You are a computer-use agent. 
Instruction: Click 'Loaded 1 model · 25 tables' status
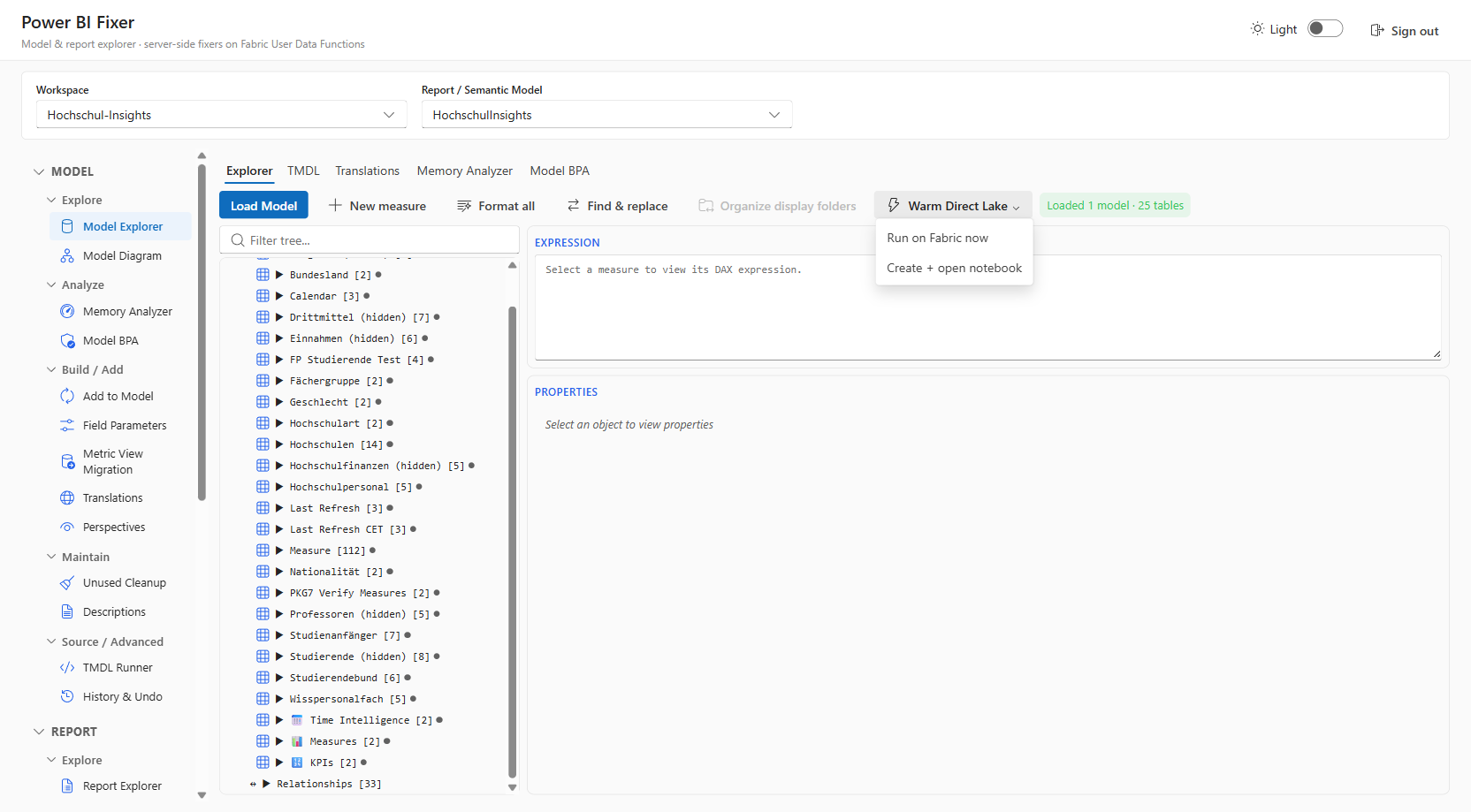click(1115, 205)
